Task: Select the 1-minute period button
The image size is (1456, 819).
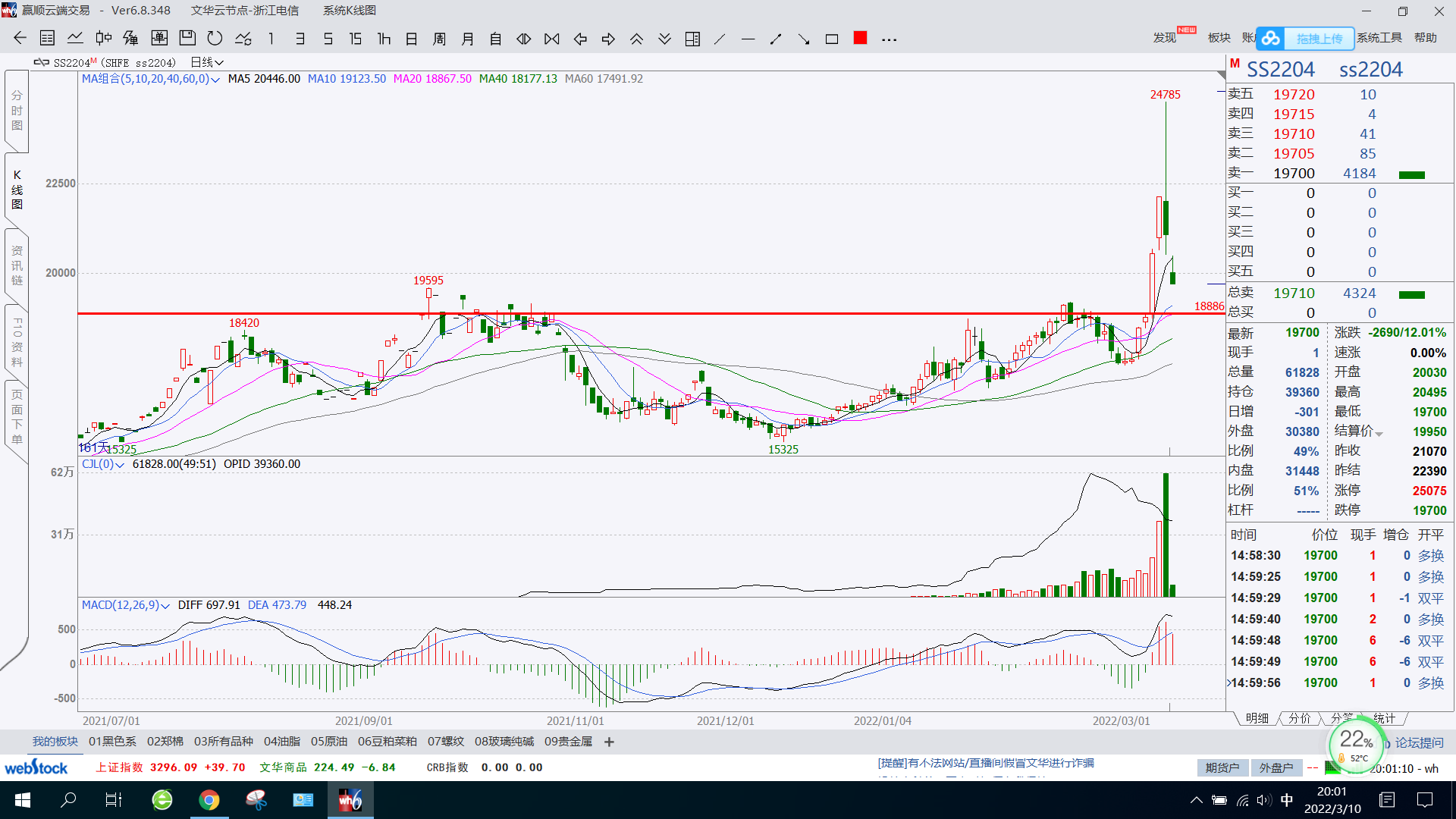Action: click(271, 39)
